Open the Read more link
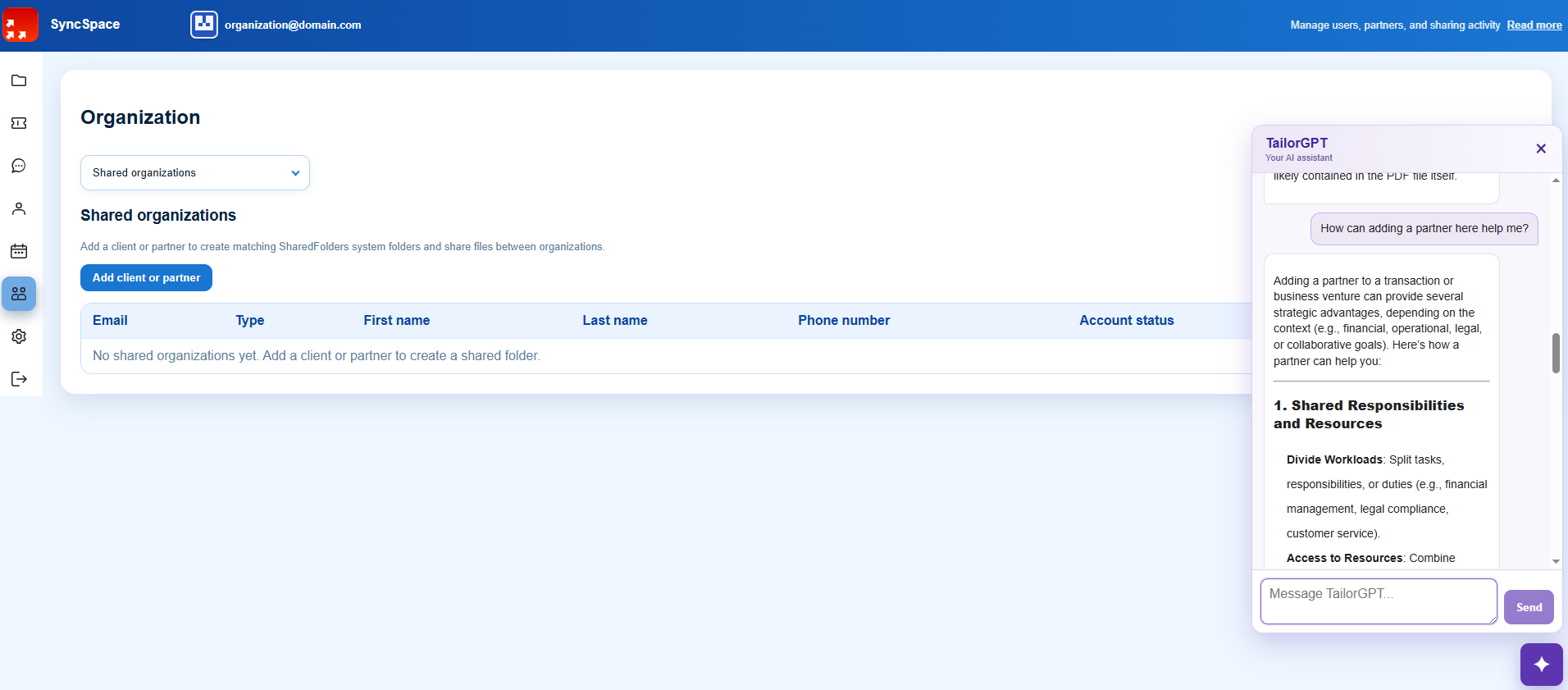This screenshot has width=1568, height=690. point(1534,25)
